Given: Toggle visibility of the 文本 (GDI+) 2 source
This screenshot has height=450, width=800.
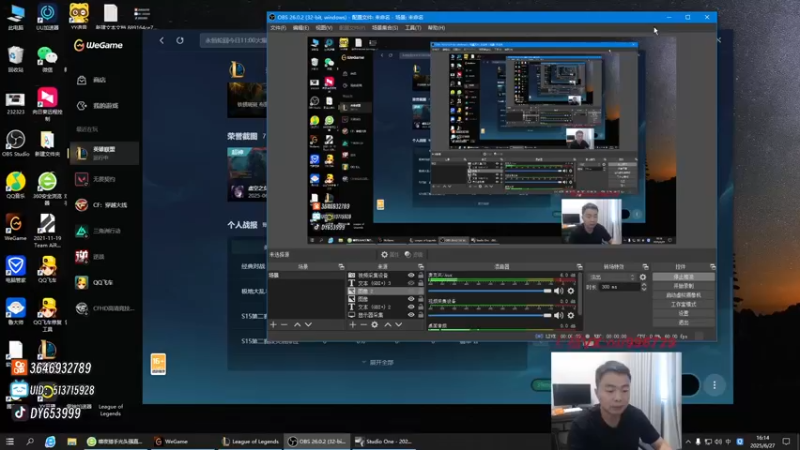Looking at the screenshot, I should 411,307.
